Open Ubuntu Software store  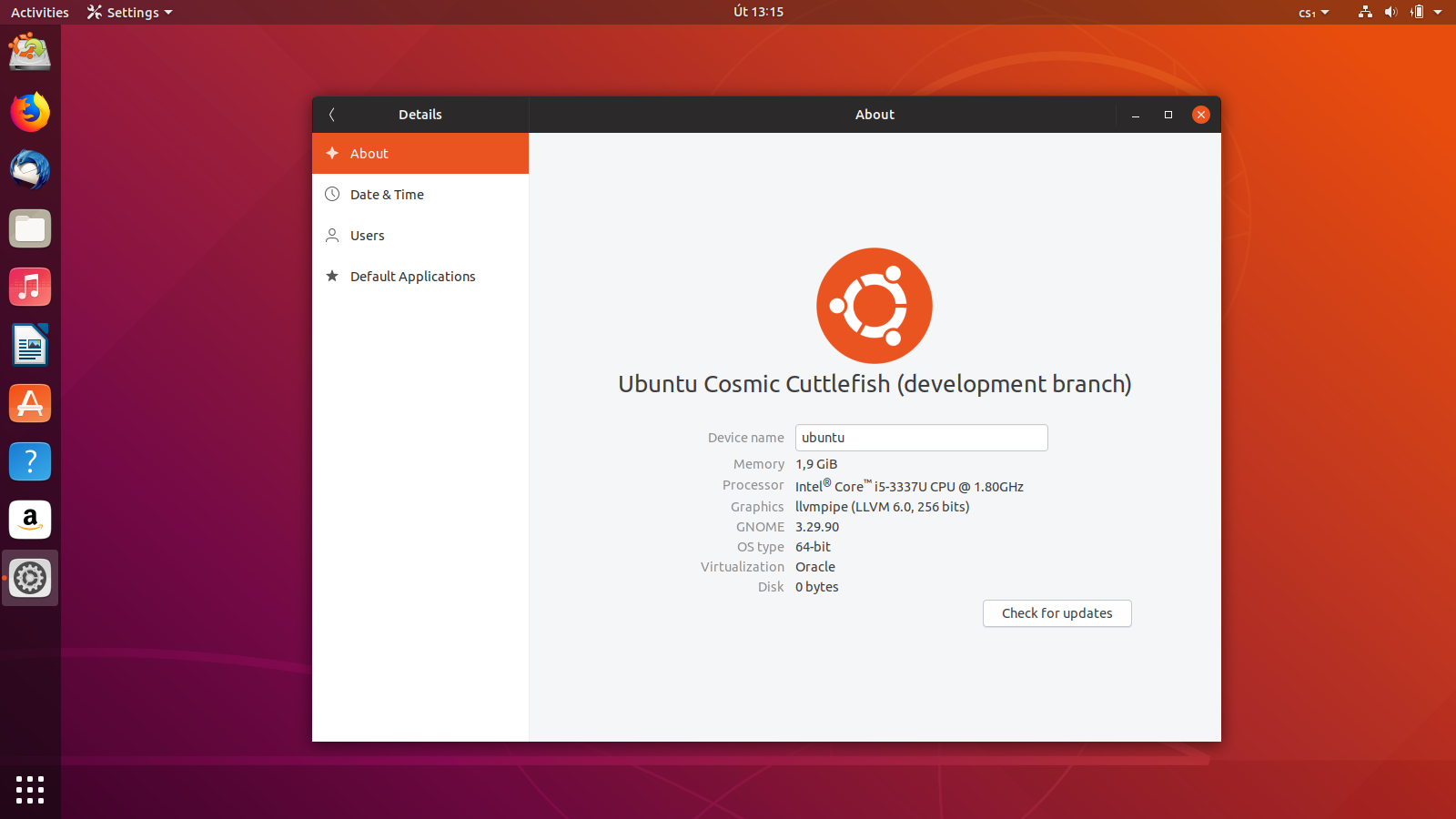[30, 403]
